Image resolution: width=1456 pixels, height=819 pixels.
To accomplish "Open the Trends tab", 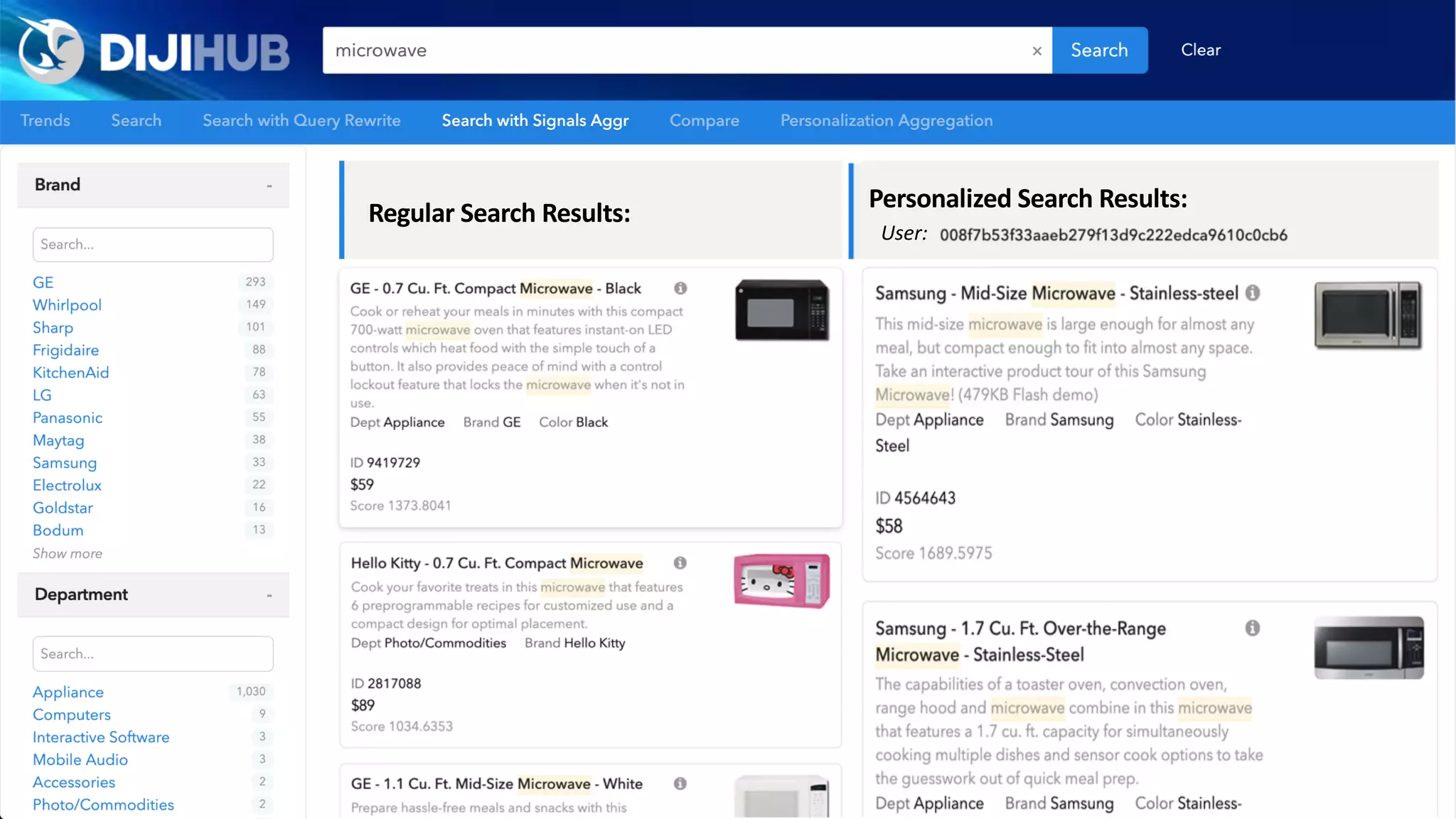I will tap(45, 121).
